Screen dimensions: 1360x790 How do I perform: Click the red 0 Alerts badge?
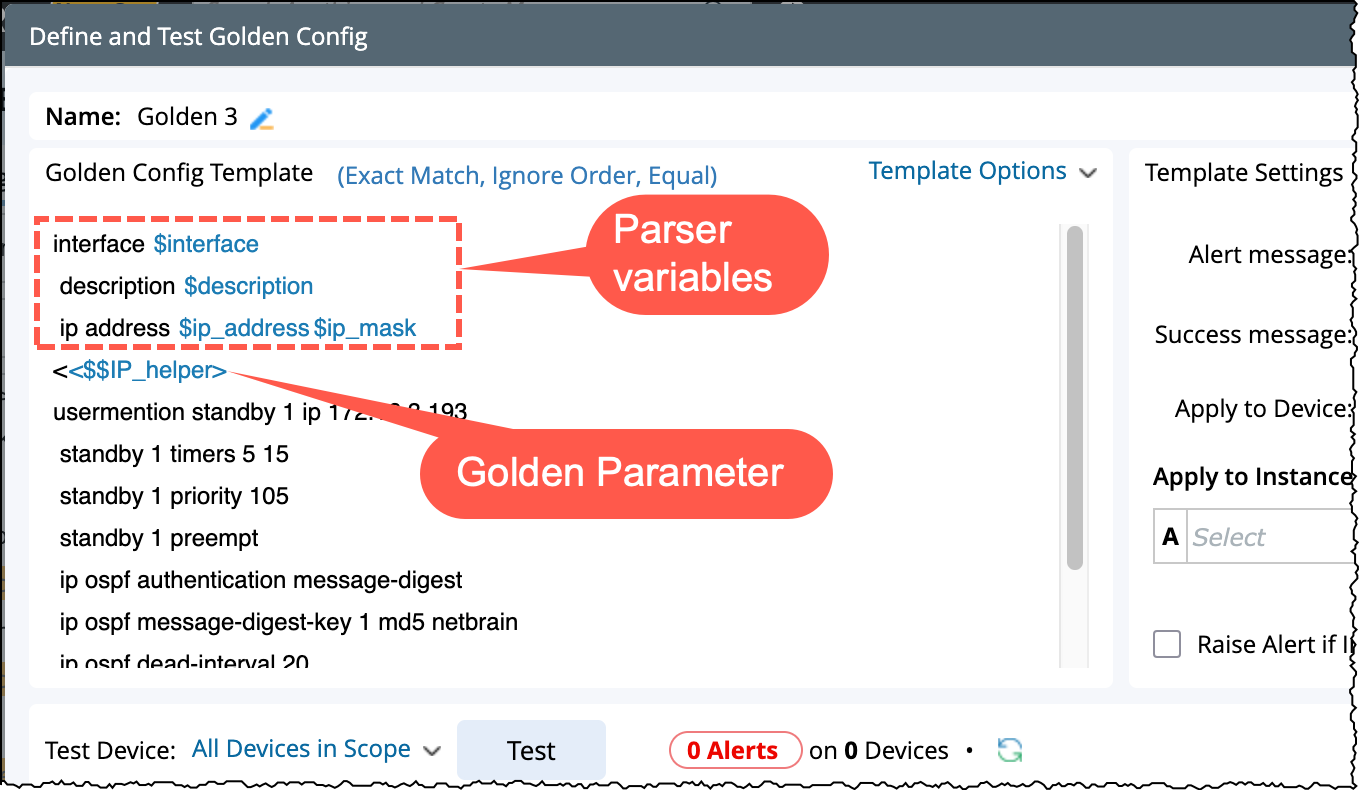734,750
